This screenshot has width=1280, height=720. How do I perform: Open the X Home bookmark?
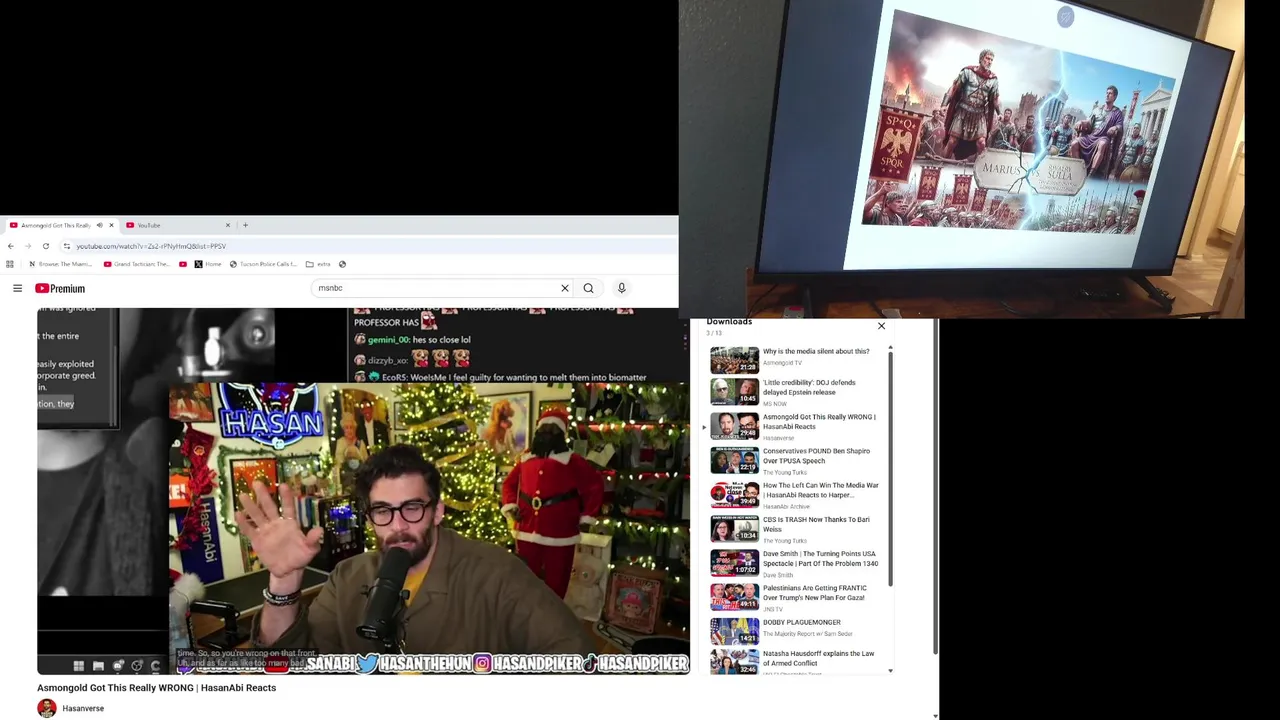(207, 264)
